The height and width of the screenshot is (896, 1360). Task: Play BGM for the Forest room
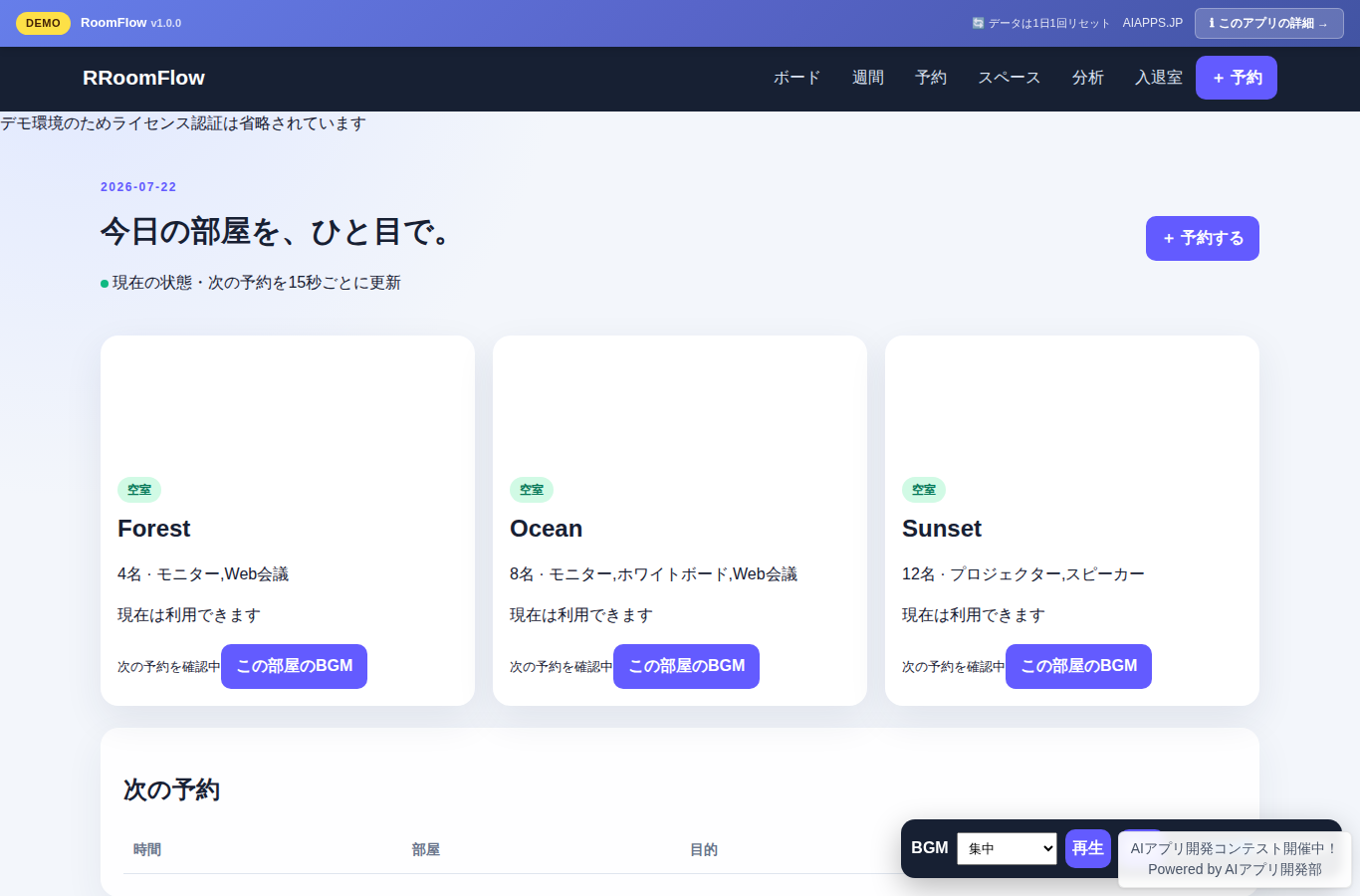tap(294, 666)
